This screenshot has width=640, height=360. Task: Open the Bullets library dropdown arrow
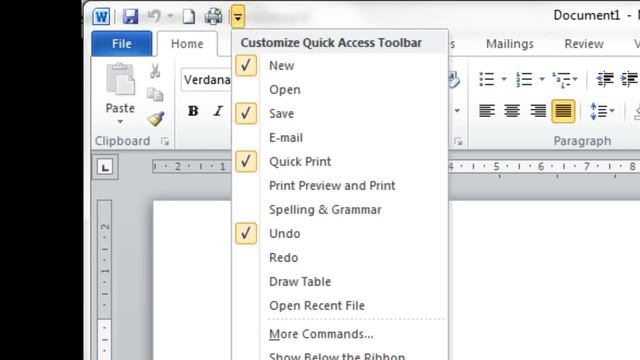pos(504,79)
